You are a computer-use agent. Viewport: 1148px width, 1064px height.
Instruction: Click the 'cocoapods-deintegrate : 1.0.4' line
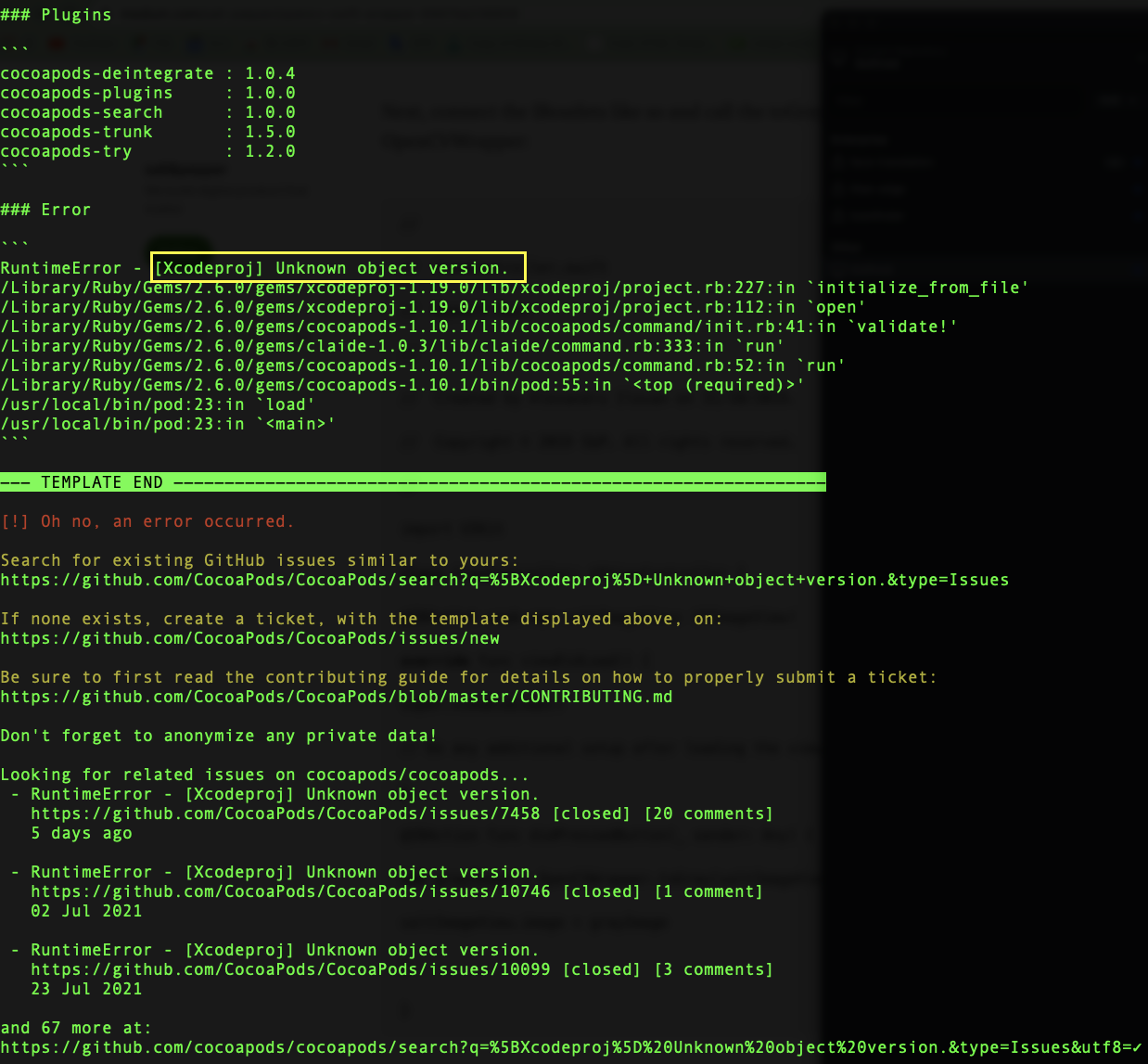(147, 73)
